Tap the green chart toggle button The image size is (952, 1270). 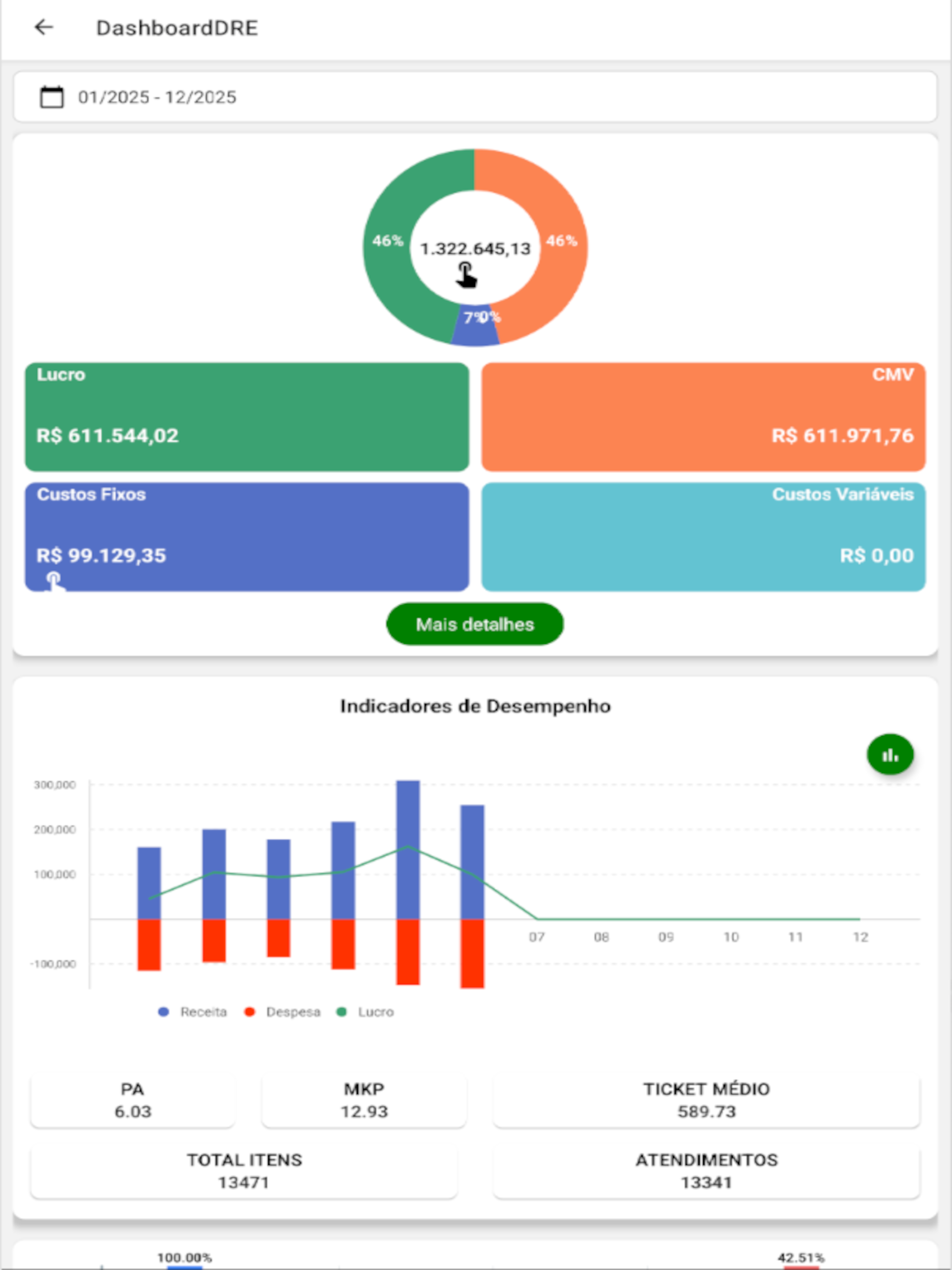coord(890,754)
